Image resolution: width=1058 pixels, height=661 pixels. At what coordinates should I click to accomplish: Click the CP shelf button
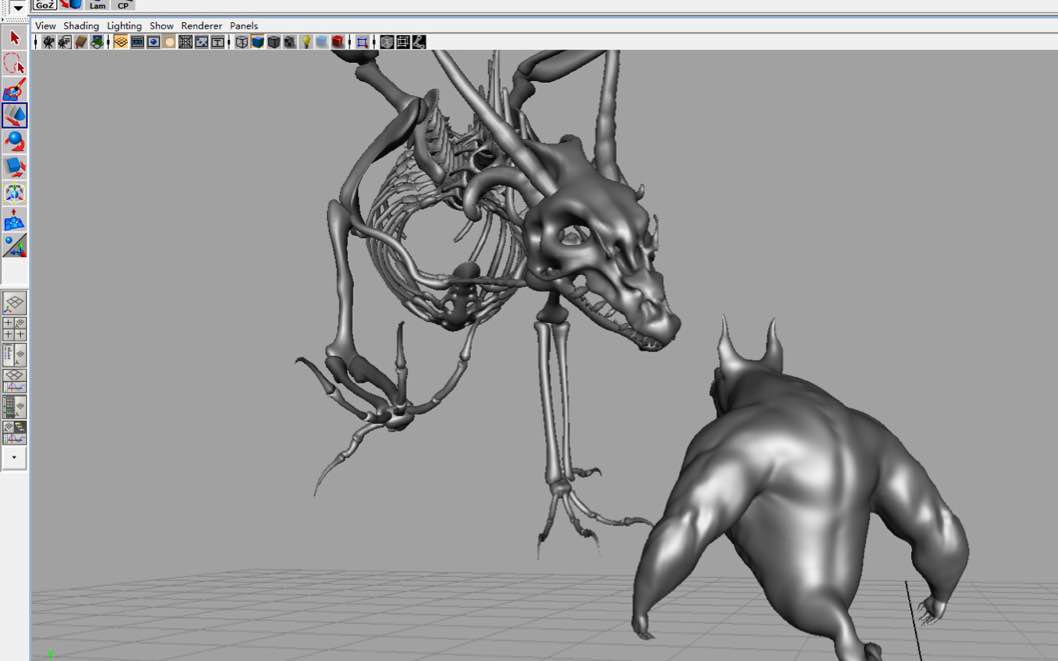123,5
